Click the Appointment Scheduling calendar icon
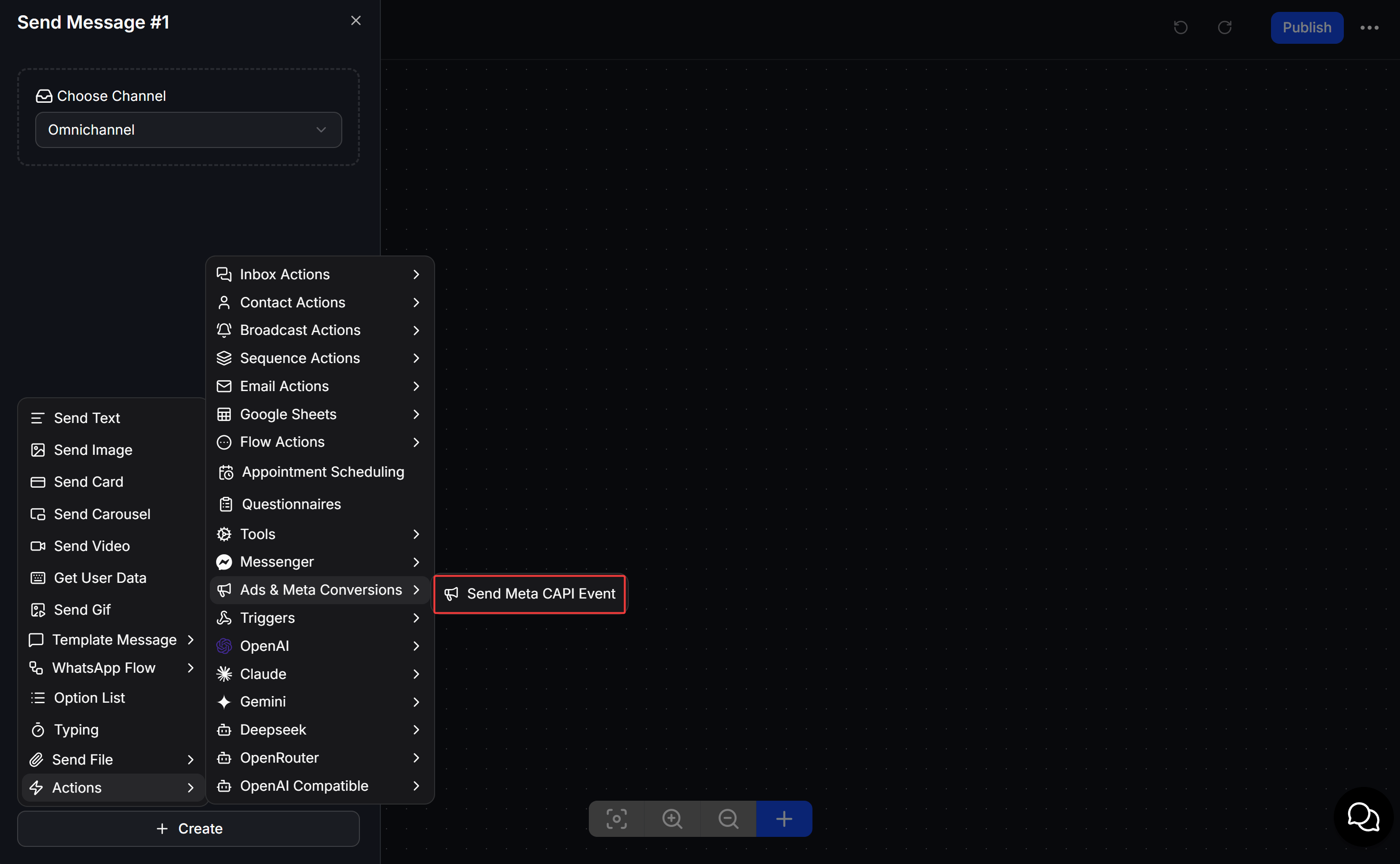1400x864 pixels. (x=226, y=472)
